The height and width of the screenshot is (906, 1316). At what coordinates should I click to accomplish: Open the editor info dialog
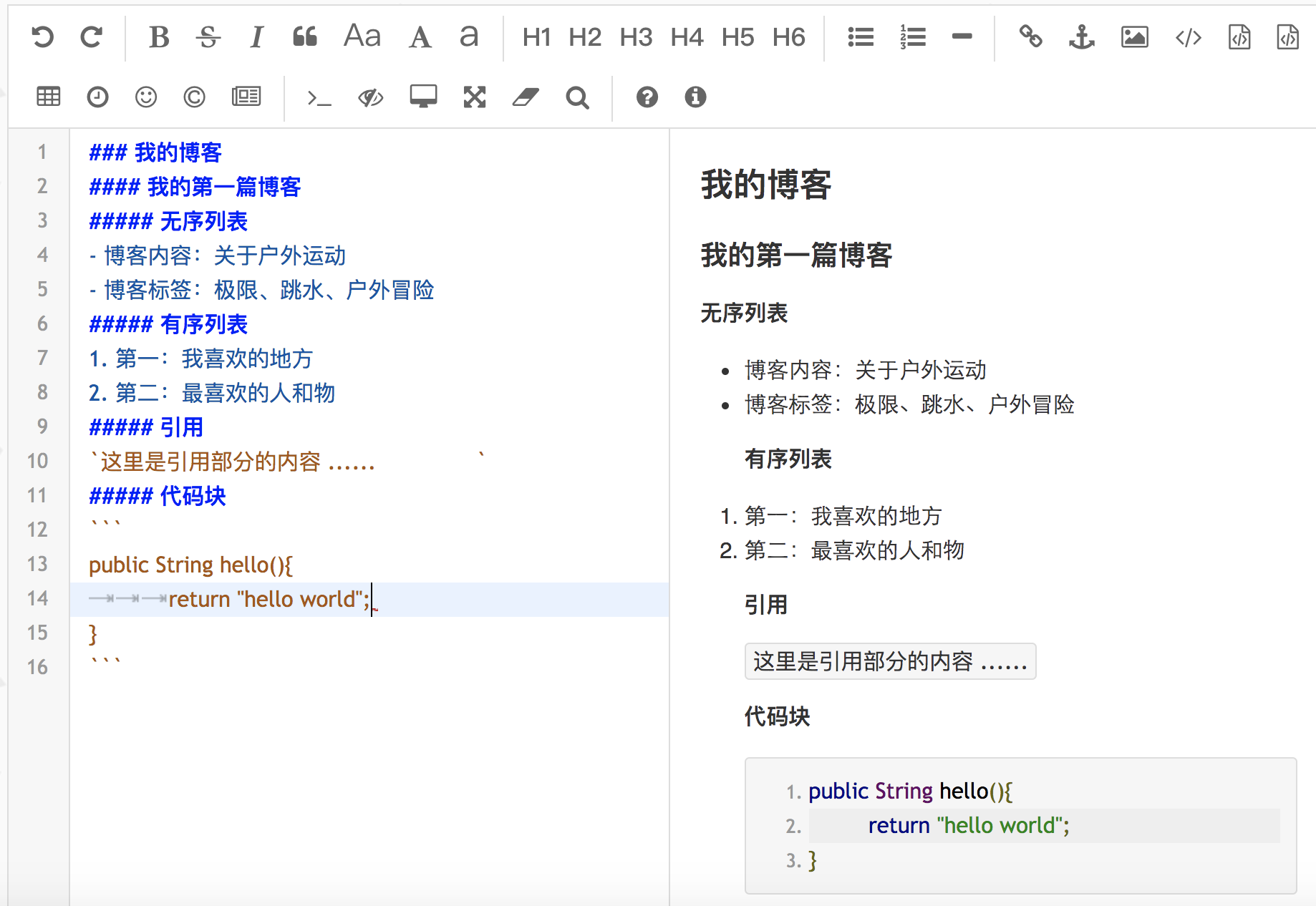point(694,97)
